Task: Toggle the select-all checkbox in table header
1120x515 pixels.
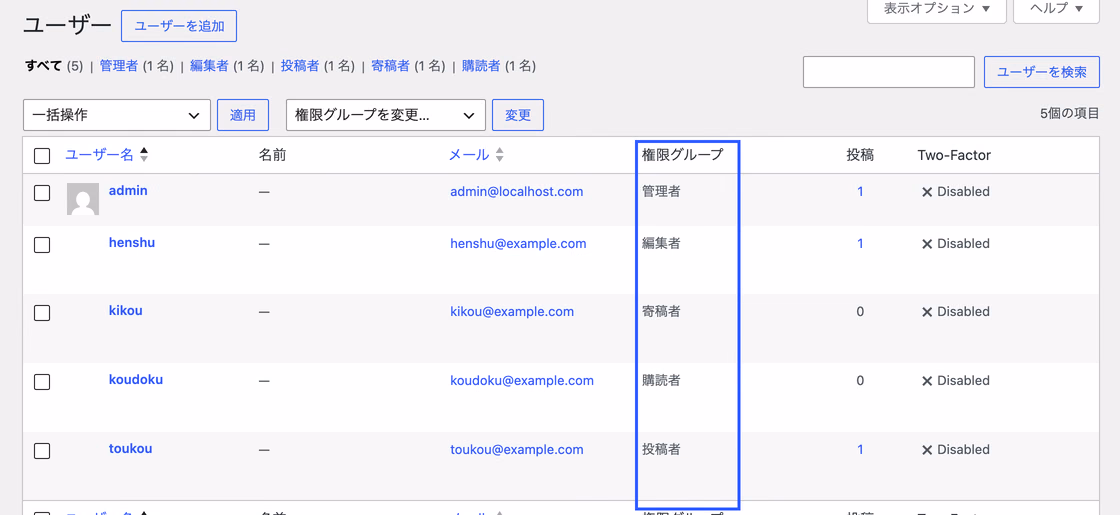Action: (42, 156)
